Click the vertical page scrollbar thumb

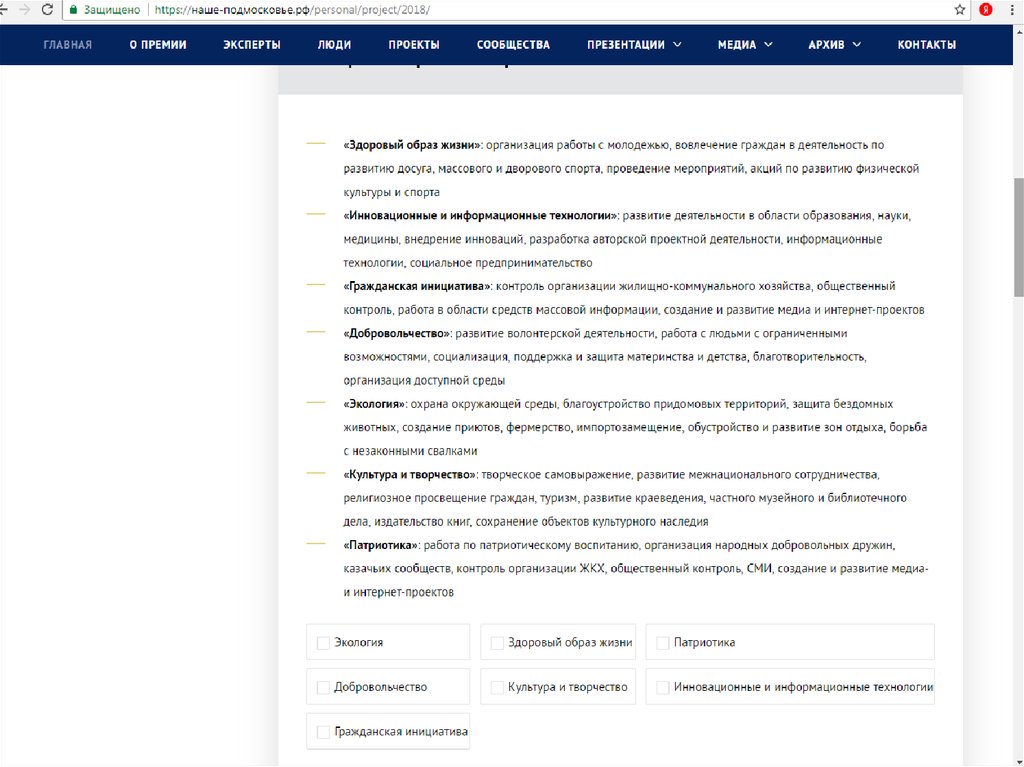pos(1018,237)
